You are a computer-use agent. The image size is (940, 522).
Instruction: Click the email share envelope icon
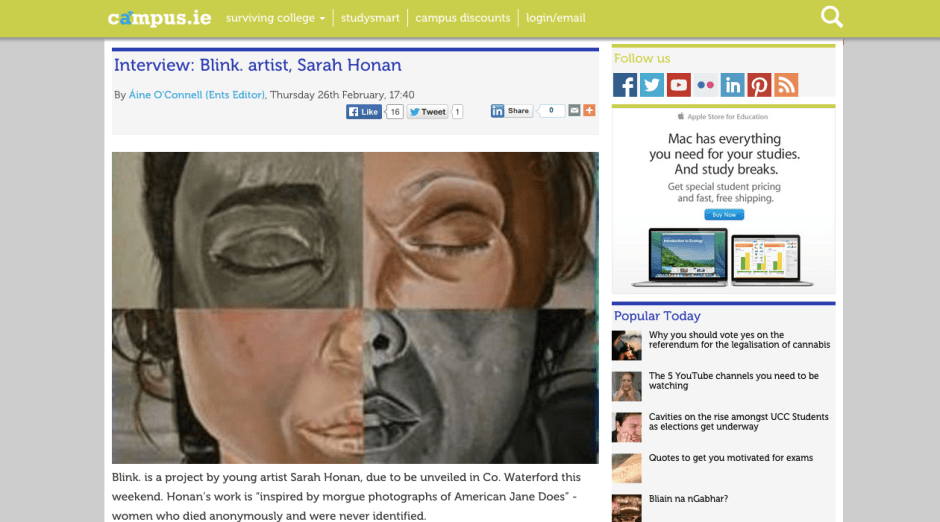pos(575,111)
